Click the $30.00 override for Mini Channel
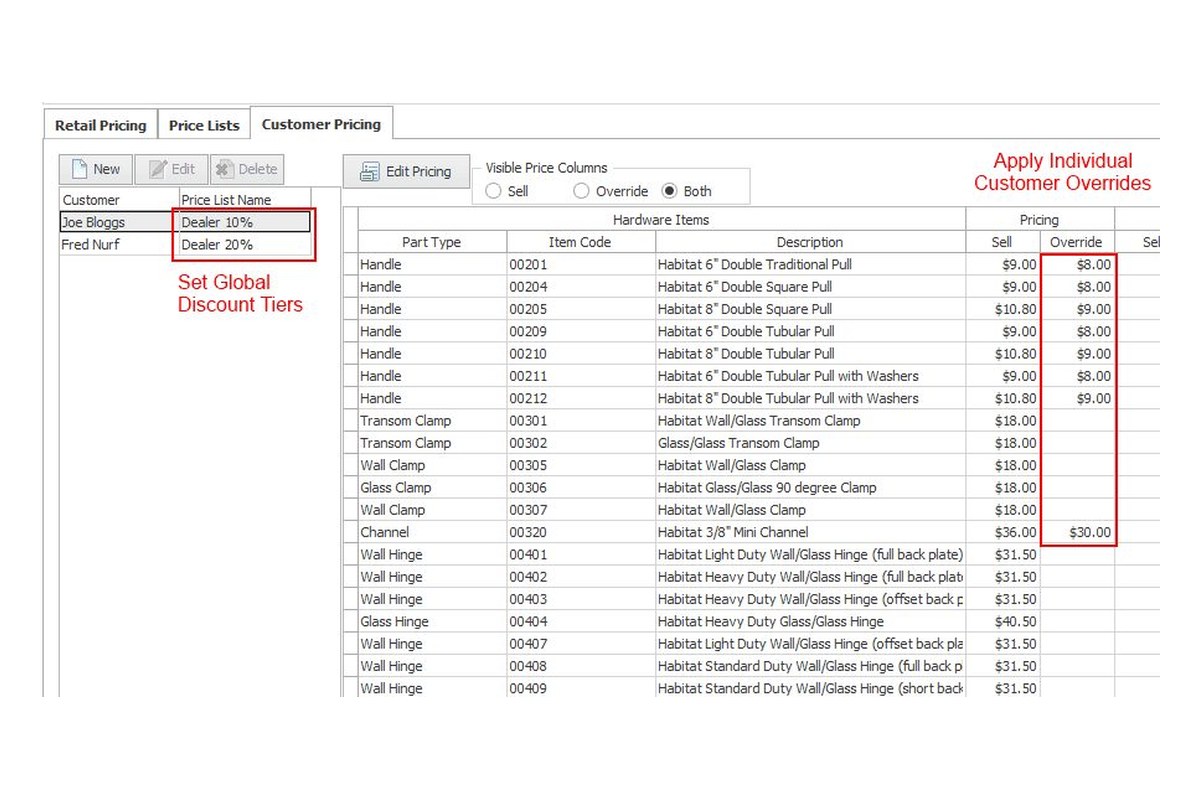Screen dimensions: 1200x800 pos(1077,532)
